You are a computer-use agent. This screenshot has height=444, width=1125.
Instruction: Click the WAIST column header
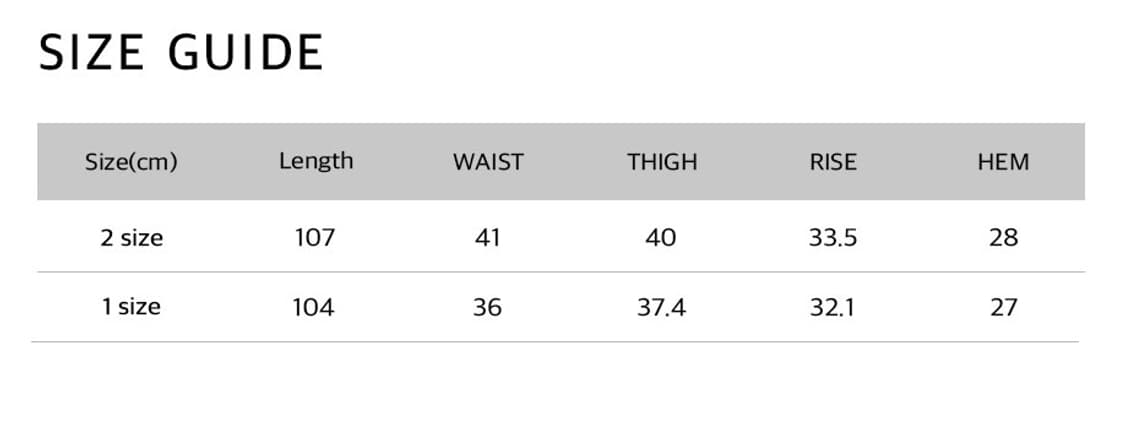pyautogui.click(x=488, y=162)
